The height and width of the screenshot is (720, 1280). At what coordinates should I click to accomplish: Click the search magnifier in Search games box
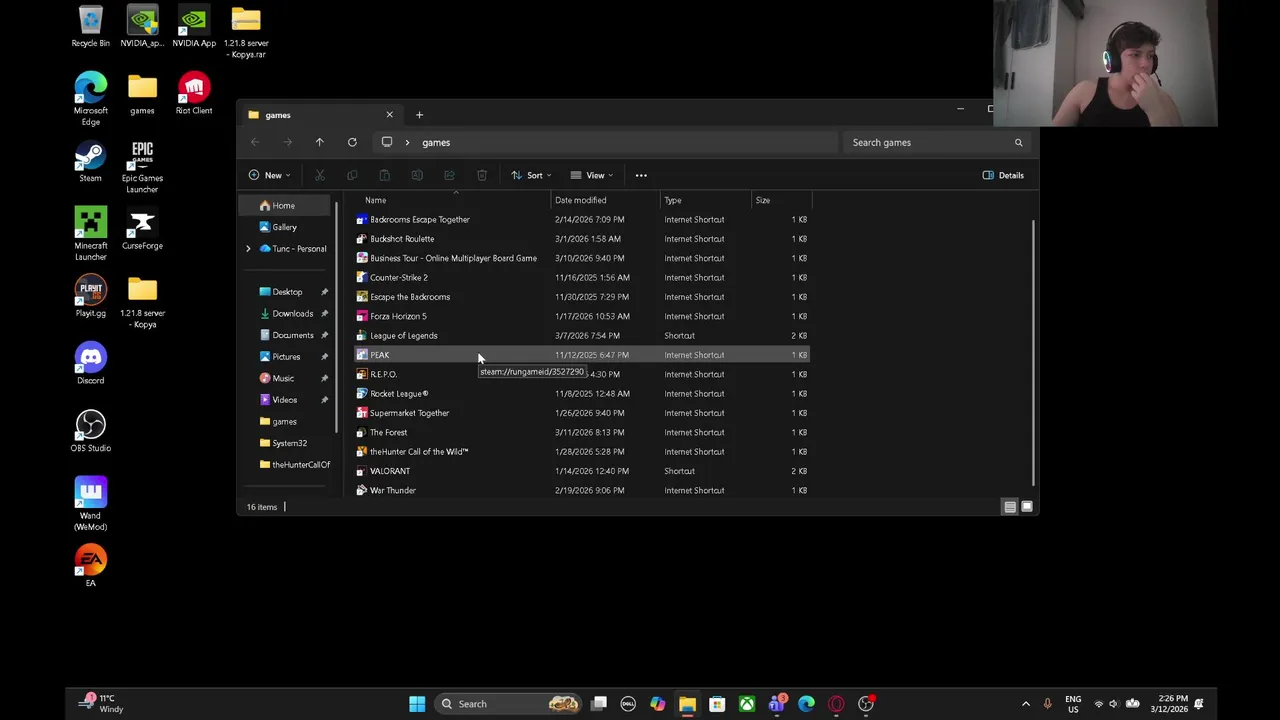[1018, 142]
